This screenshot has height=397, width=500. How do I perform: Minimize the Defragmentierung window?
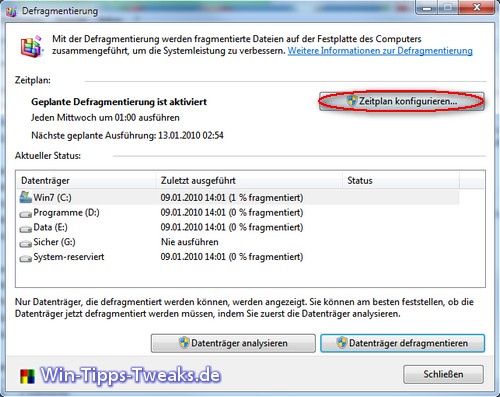pyautogui.click(x=427, y=7)
